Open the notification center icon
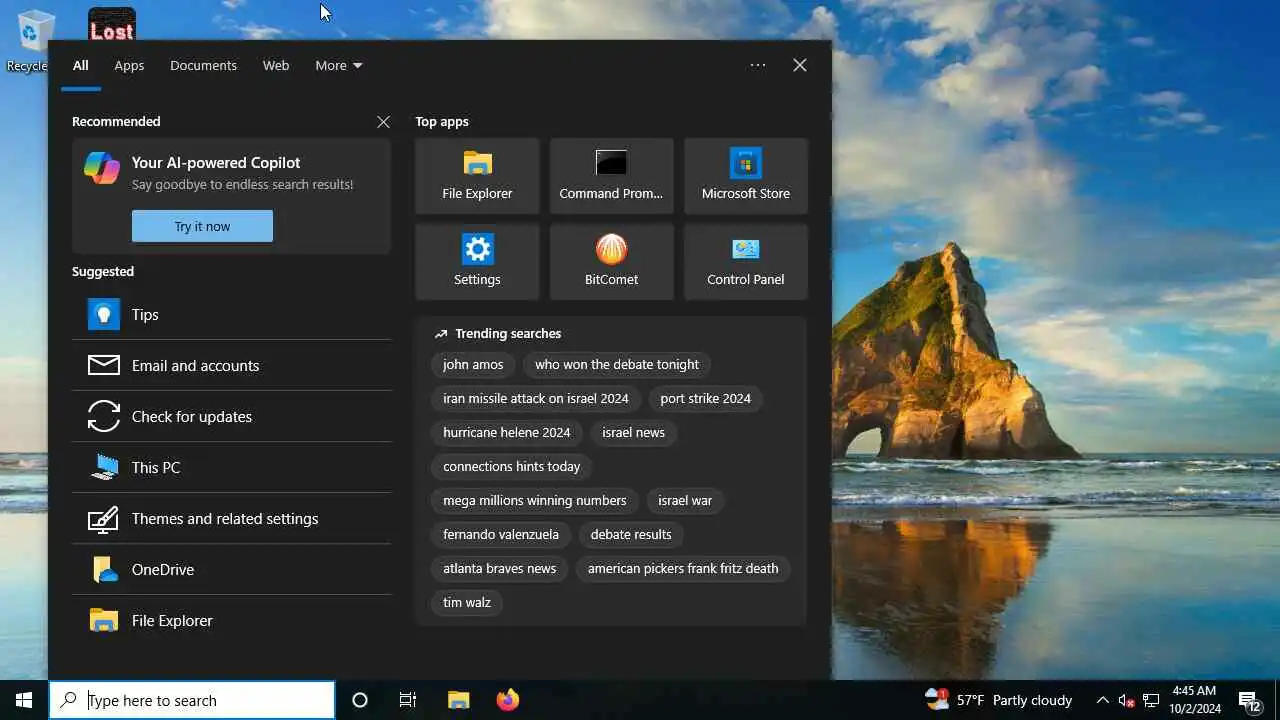 [x=1249, y=700]
